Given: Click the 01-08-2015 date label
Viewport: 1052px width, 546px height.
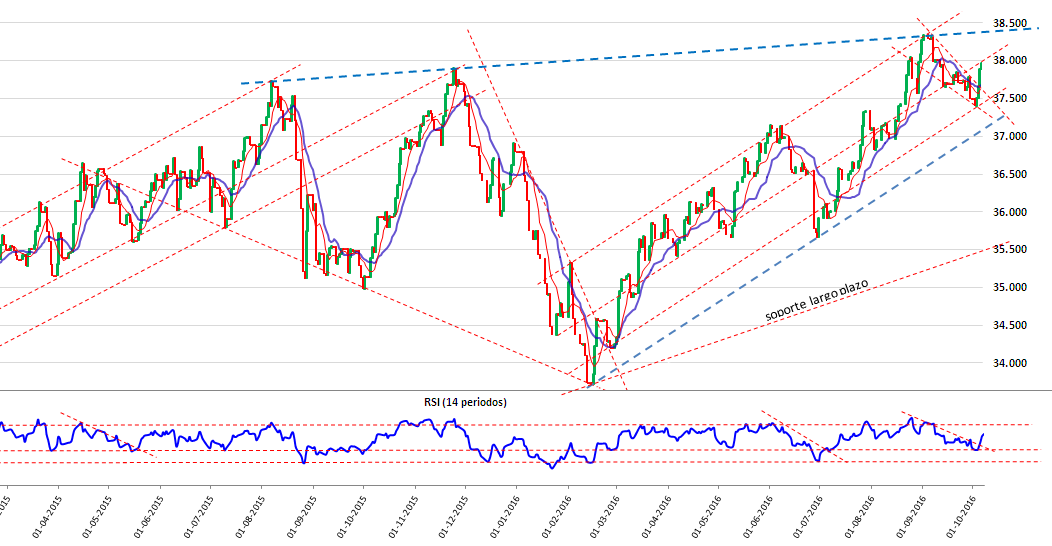Looking at the screenshot, I should [x=250, y=518].
